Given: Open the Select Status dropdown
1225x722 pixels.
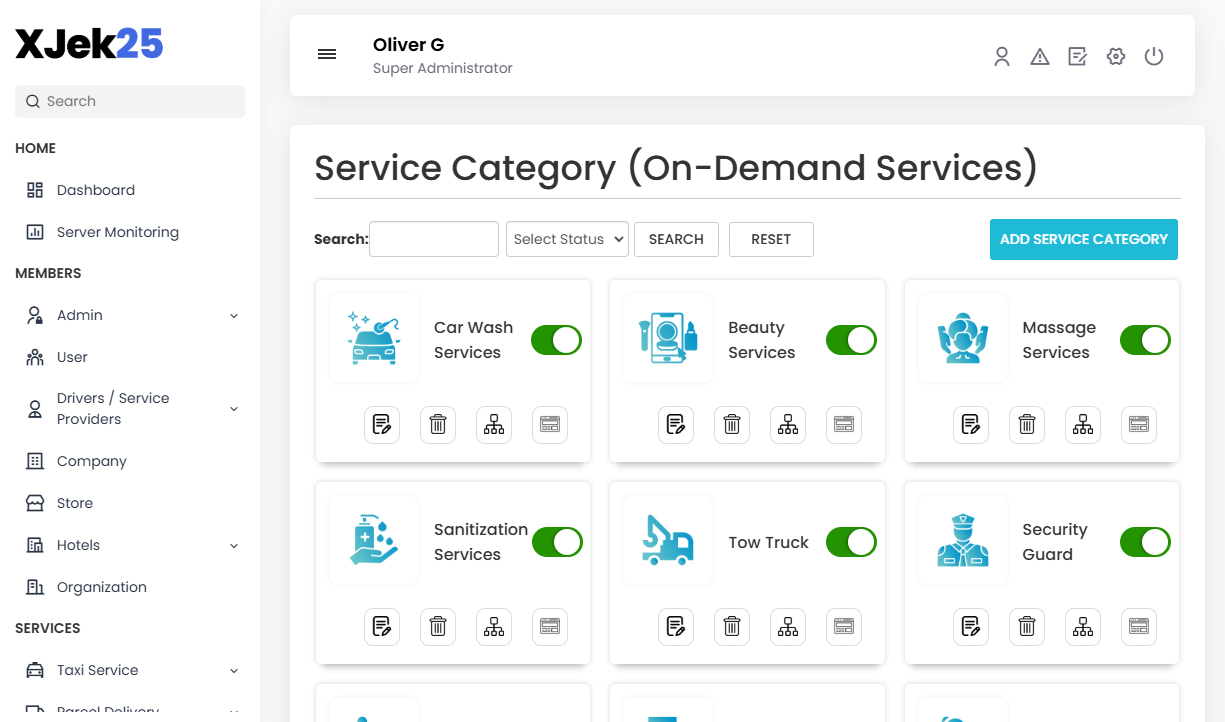Looking at the screenshot, I should [x=567, y=239].
